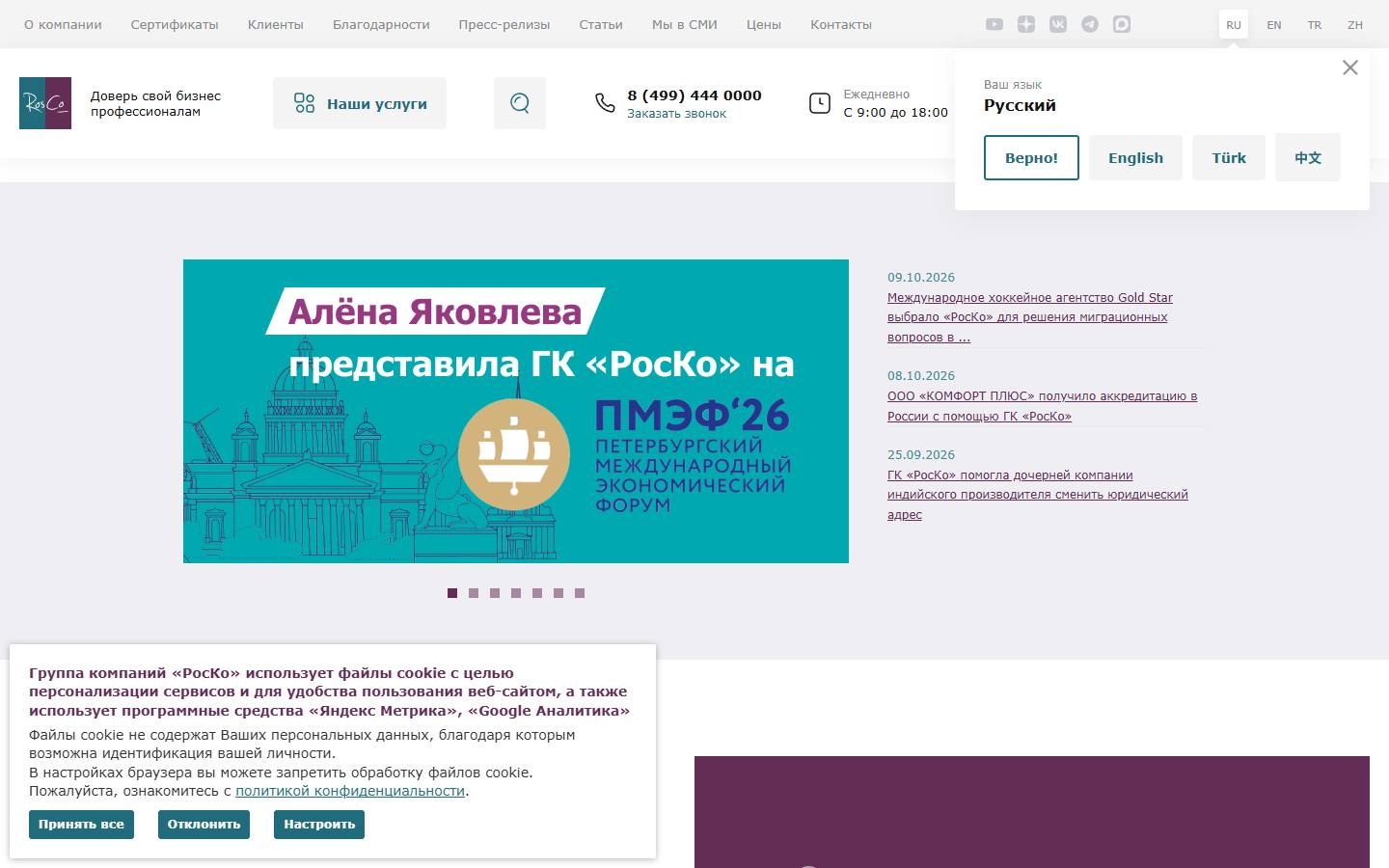Close the language popup
1389x868 pixels.
pos(1350,68)
